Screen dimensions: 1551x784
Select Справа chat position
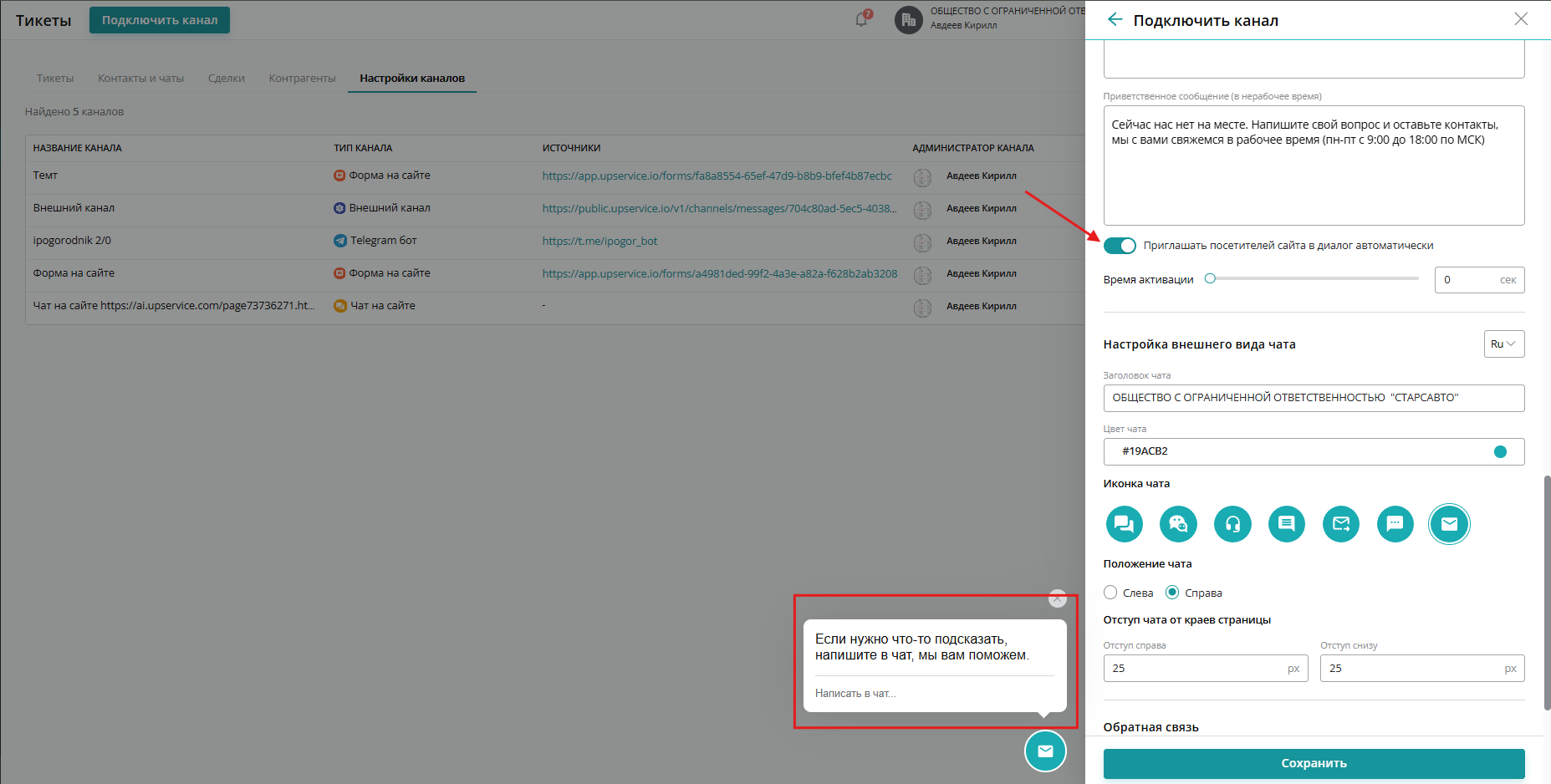click(x=1172, y=593)
